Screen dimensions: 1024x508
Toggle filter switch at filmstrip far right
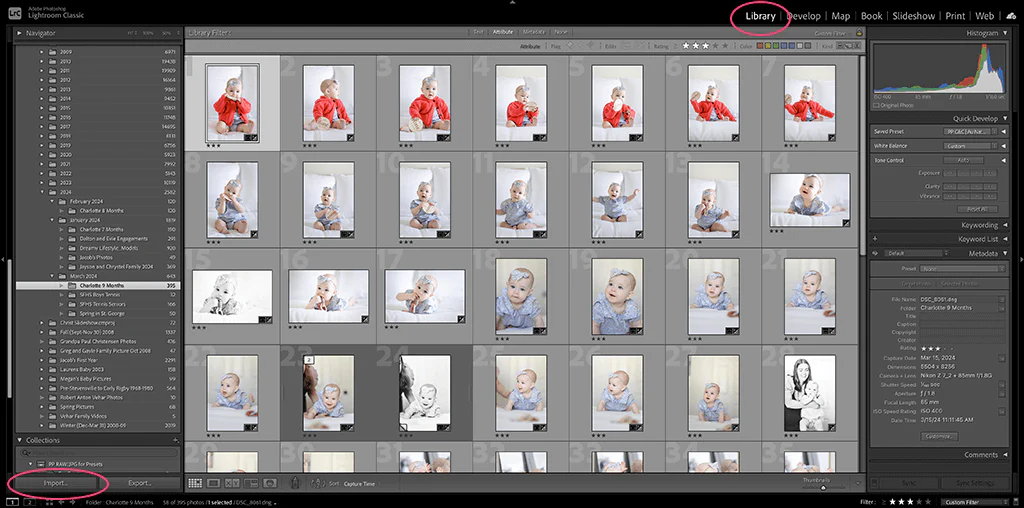pos(1014,501)
